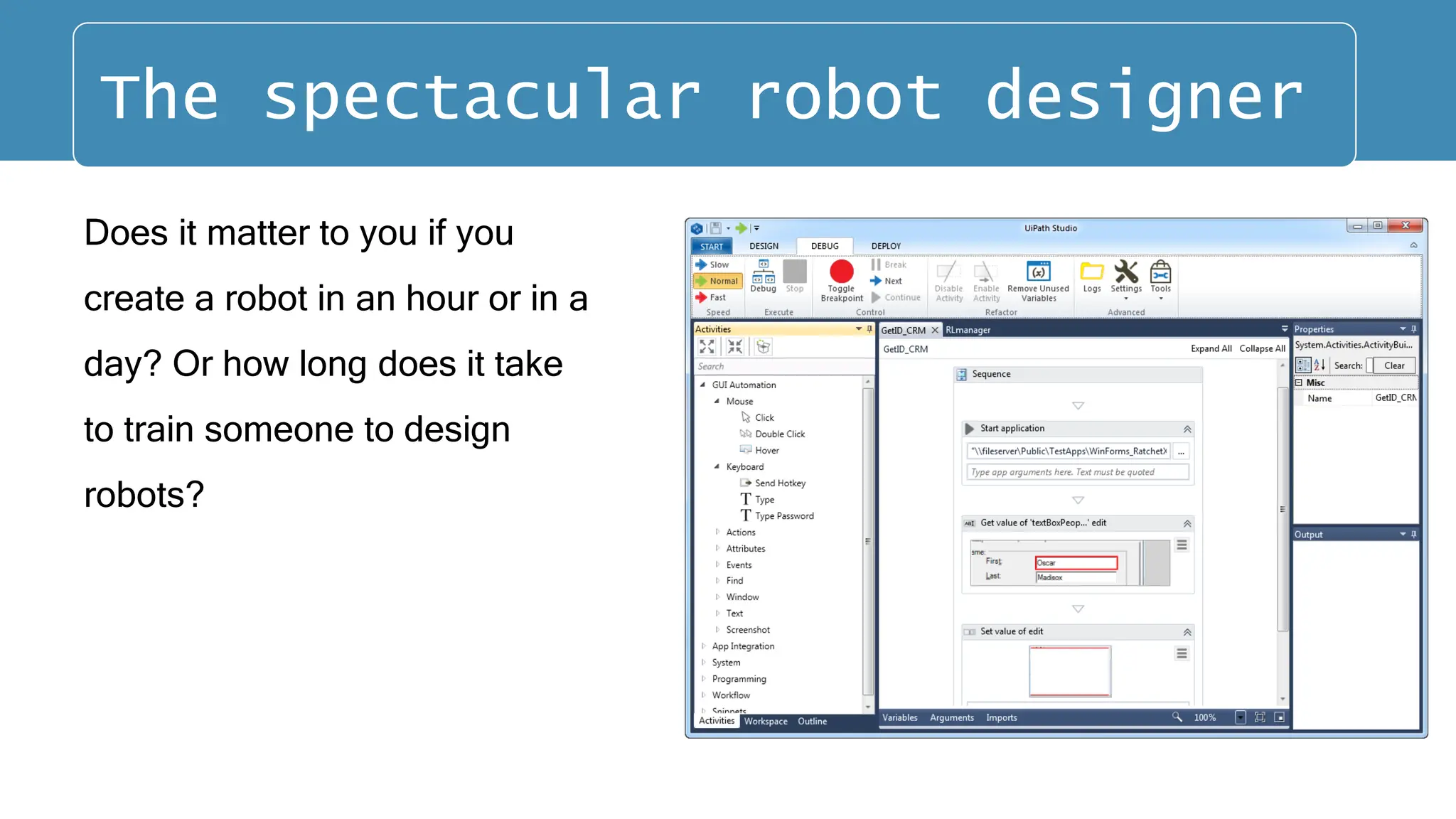Click the Collapse All link

tap(1261, 348)
